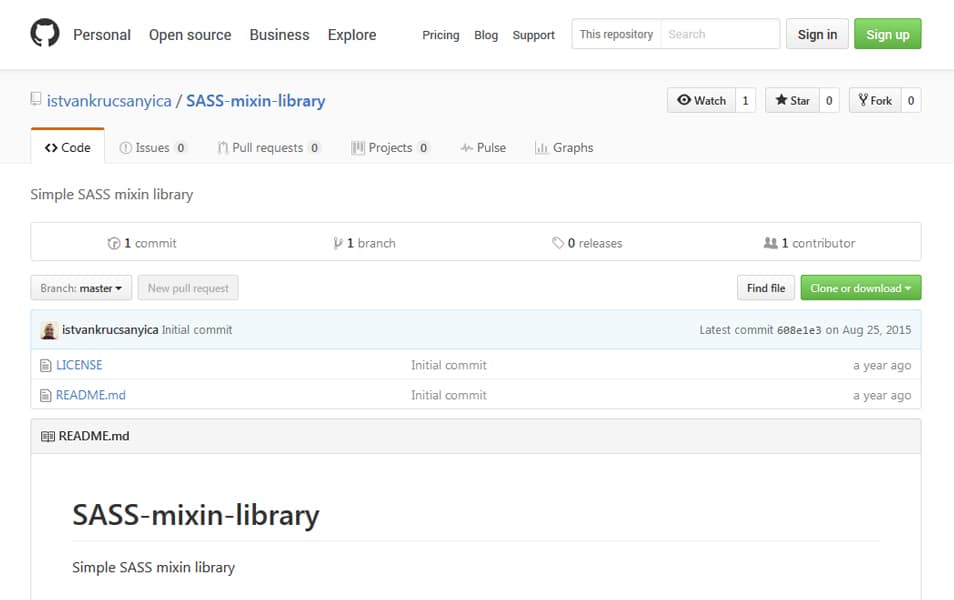The width and height of the screenshot is (954, 600).
Task: Click the README.md file icon in file list
Action: pyautogui.click(x=46, y=396)
